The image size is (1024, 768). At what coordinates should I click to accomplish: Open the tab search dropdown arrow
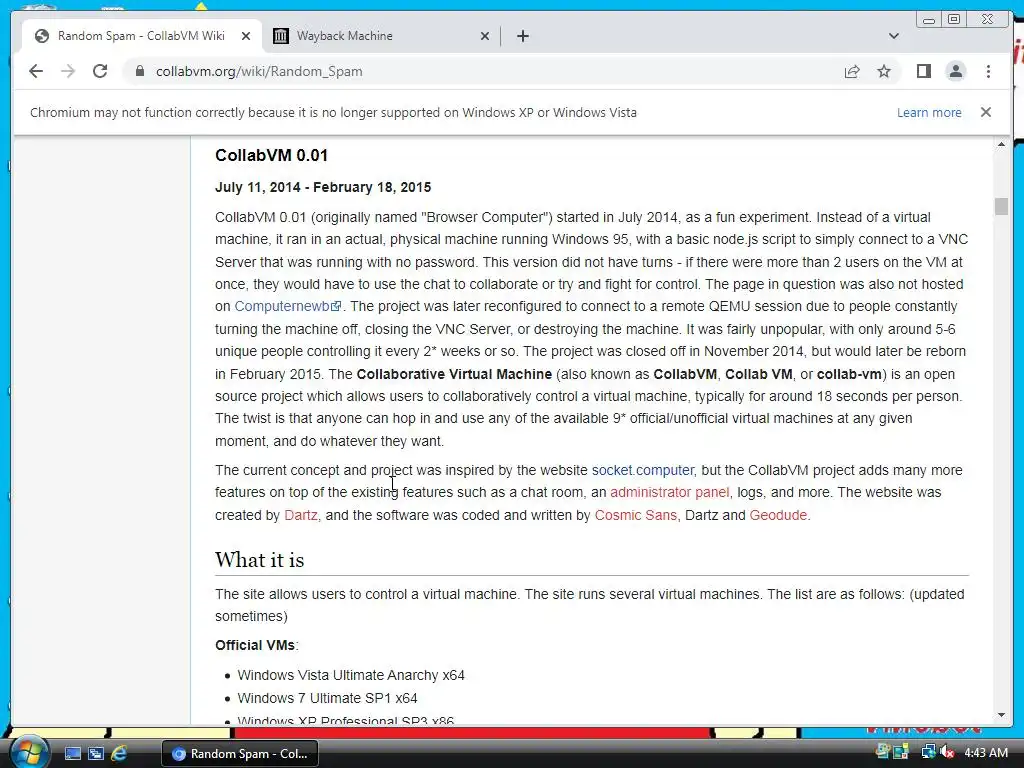click(x=894, y=36)
